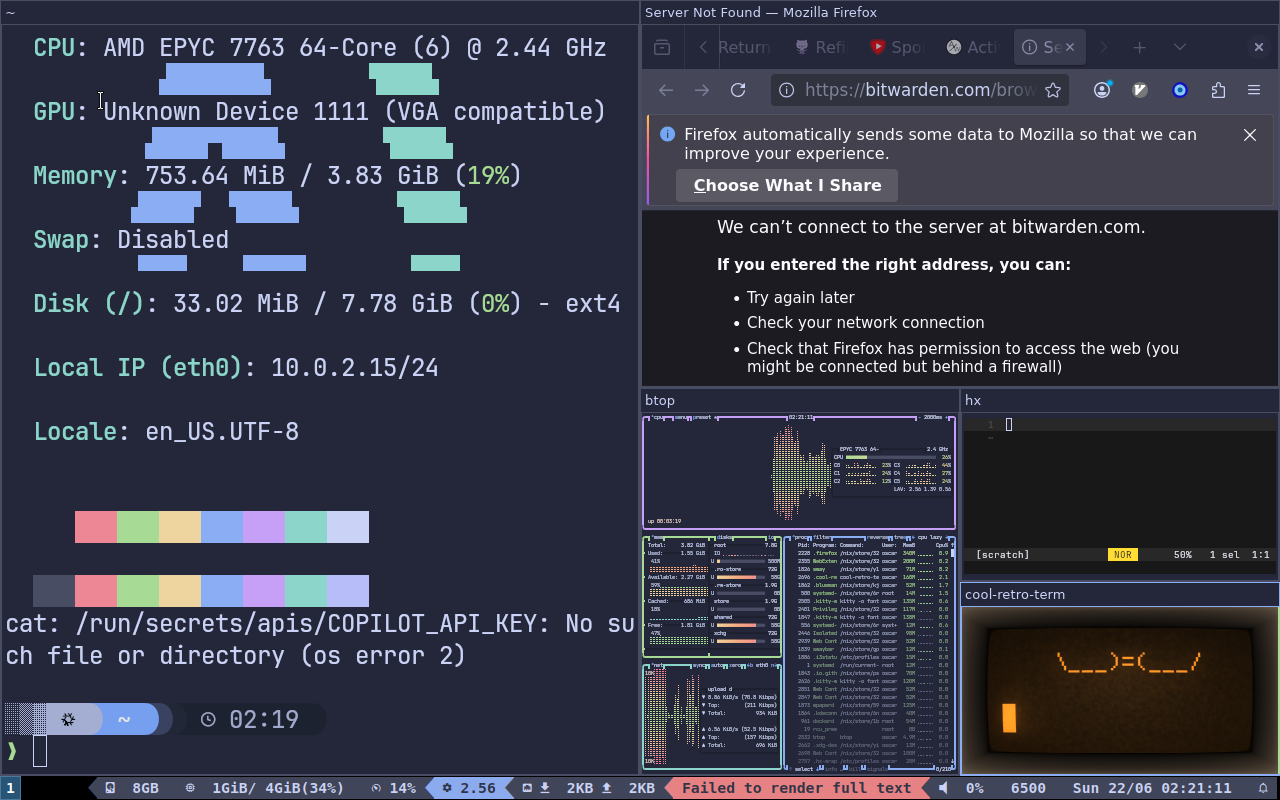Open Firefox View icon in tab bar

click(661, 47)
